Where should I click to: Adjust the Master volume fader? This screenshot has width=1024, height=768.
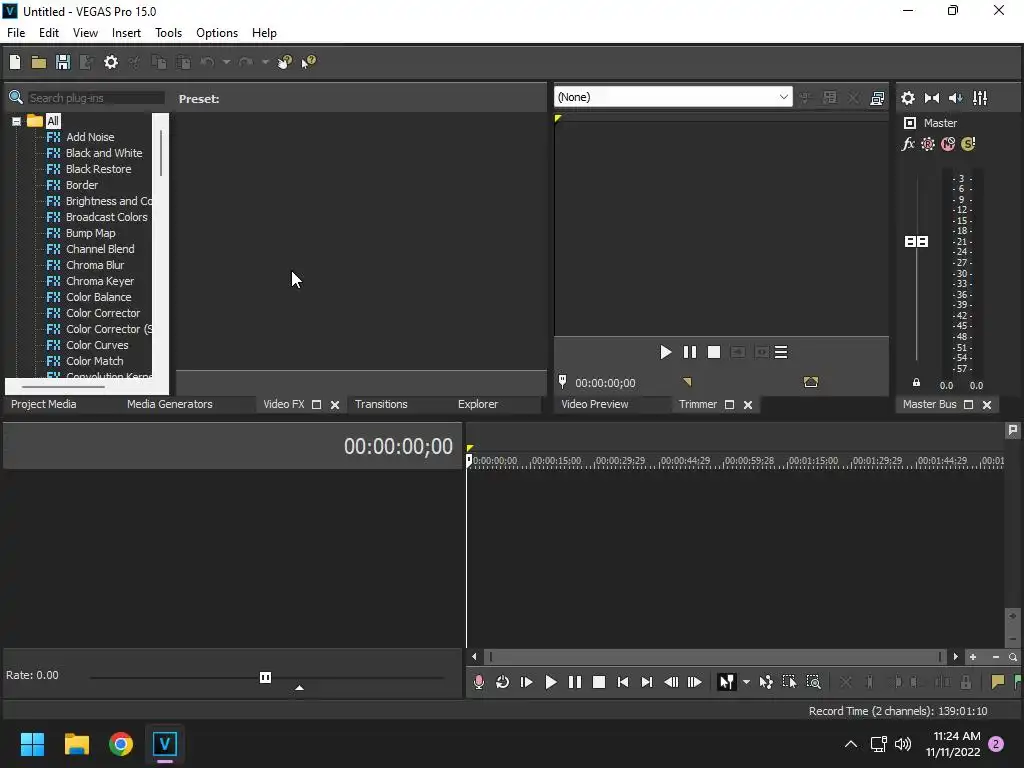point(916,242)
